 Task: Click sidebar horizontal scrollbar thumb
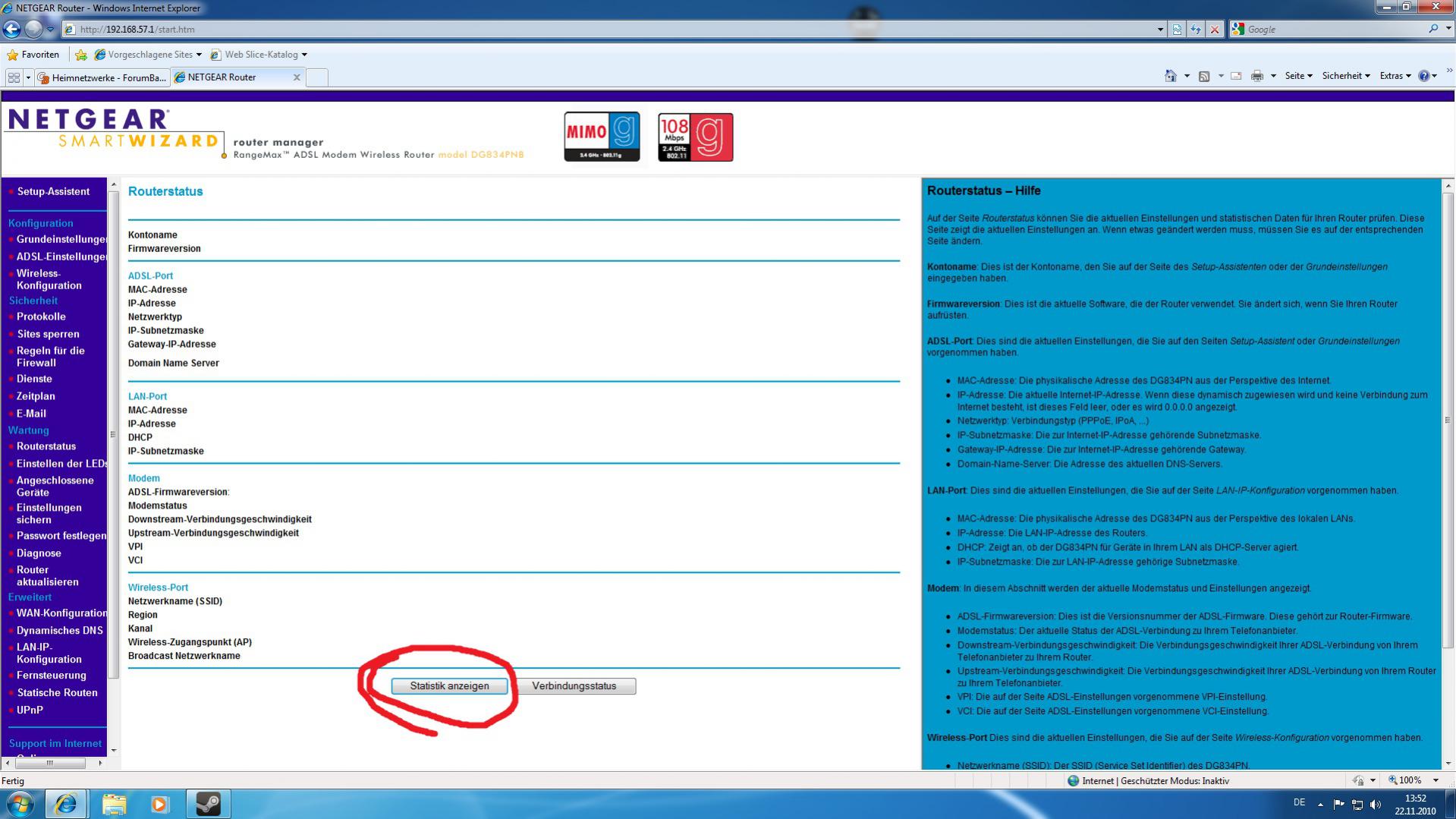(x=50, y=763)
